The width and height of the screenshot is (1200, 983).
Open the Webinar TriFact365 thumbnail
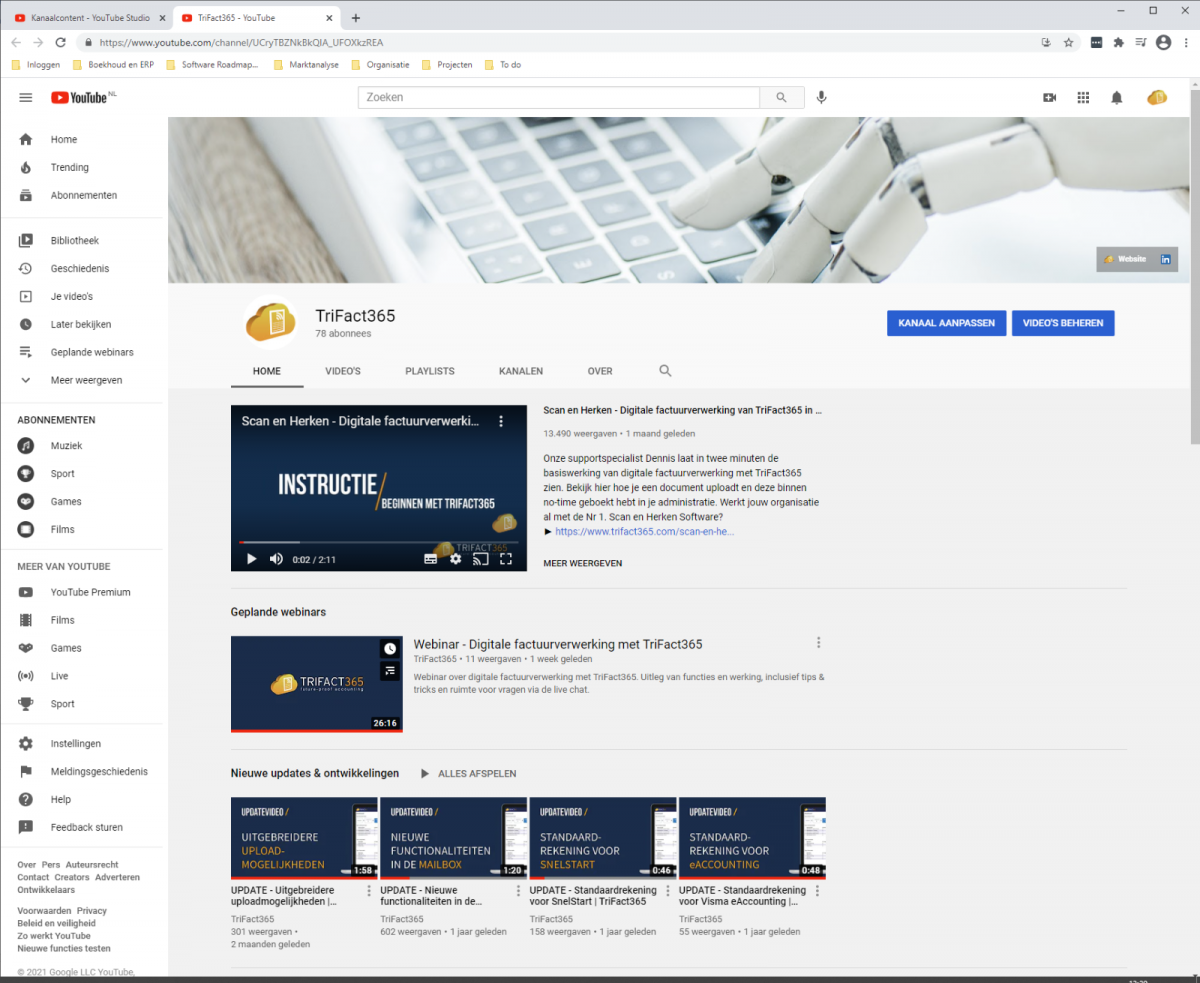[x=316, y=684]
